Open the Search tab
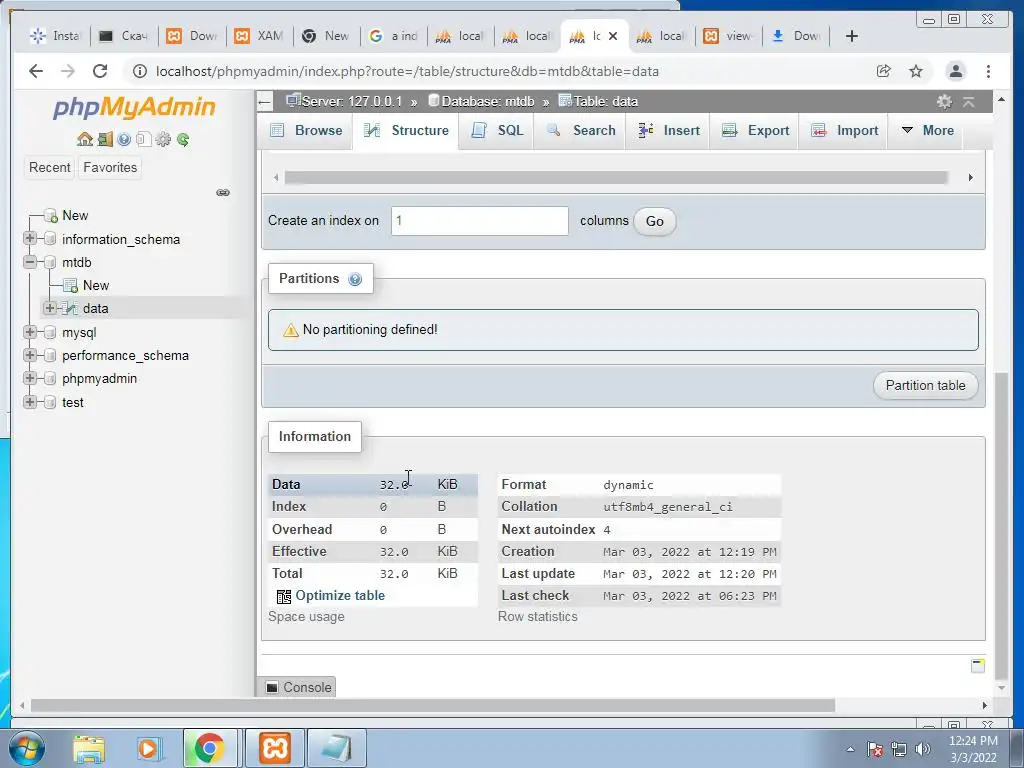 (580, 131)
